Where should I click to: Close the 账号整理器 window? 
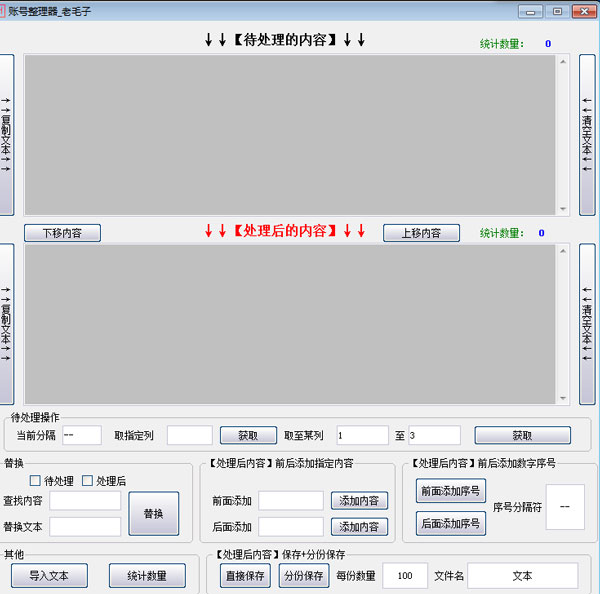(x=584, y=11)
